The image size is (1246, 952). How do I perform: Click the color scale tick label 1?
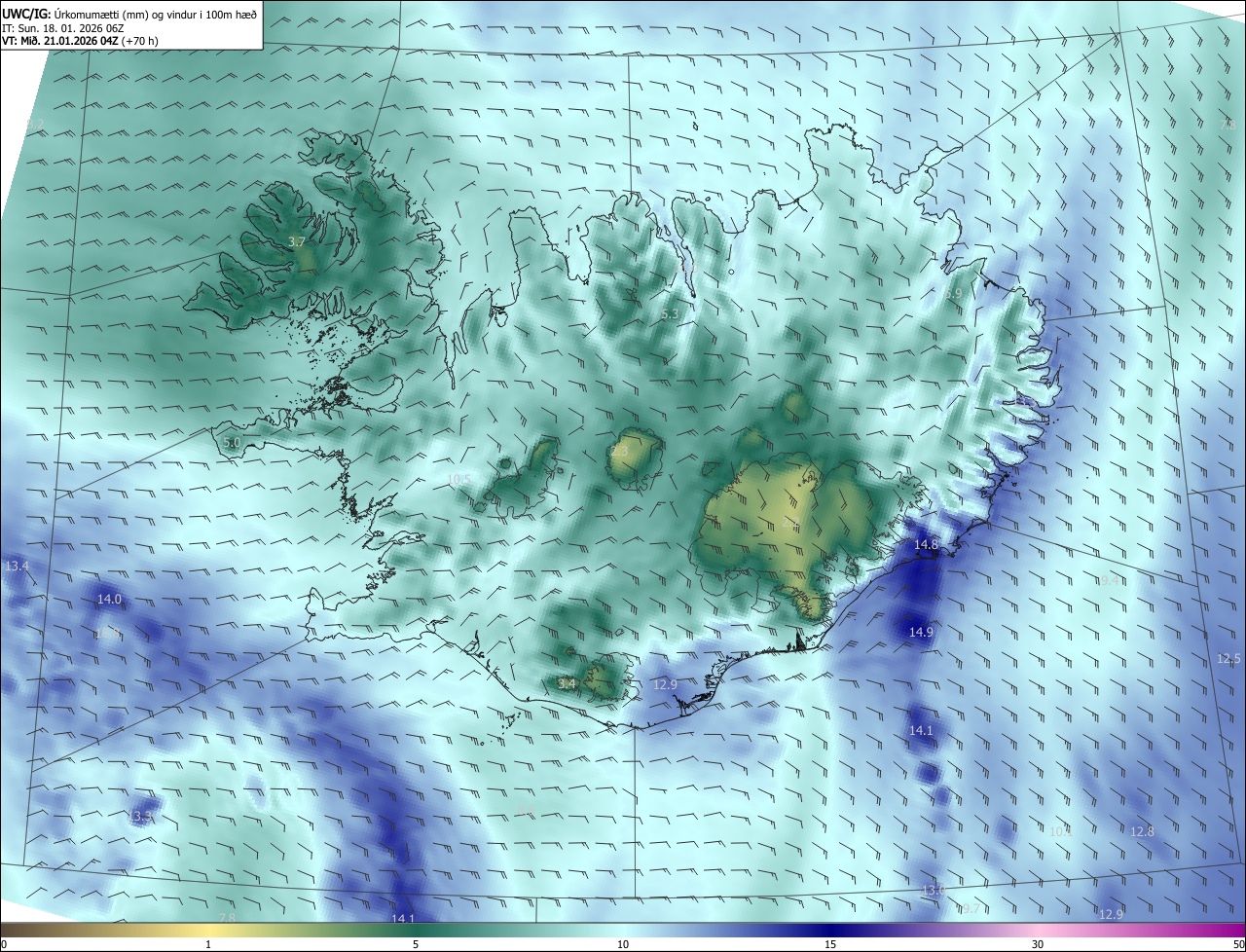[x=208, y=944]
